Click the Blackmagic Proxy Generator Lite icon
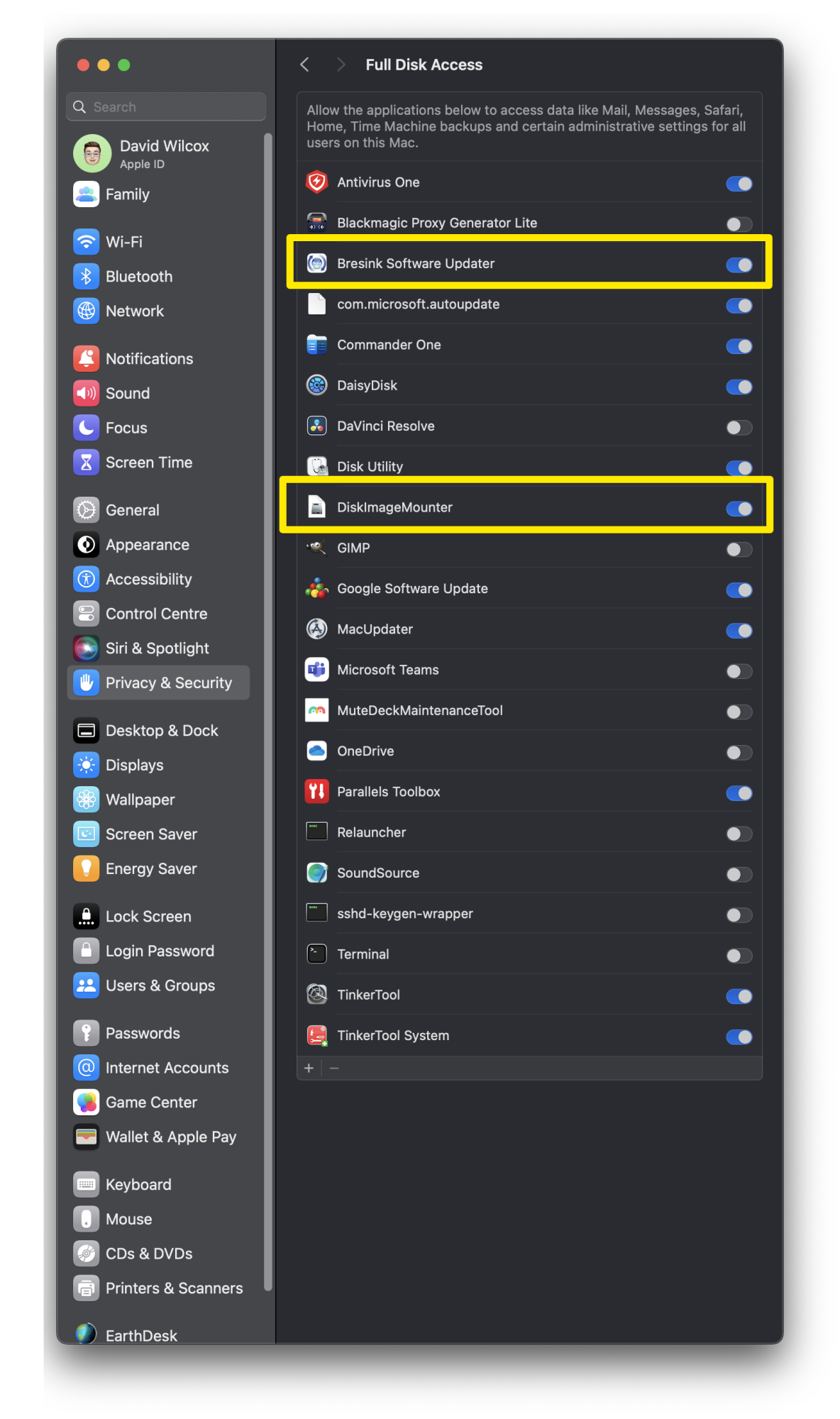Image resolution: width=840 pixels, height=1419 pixels. 316,223
